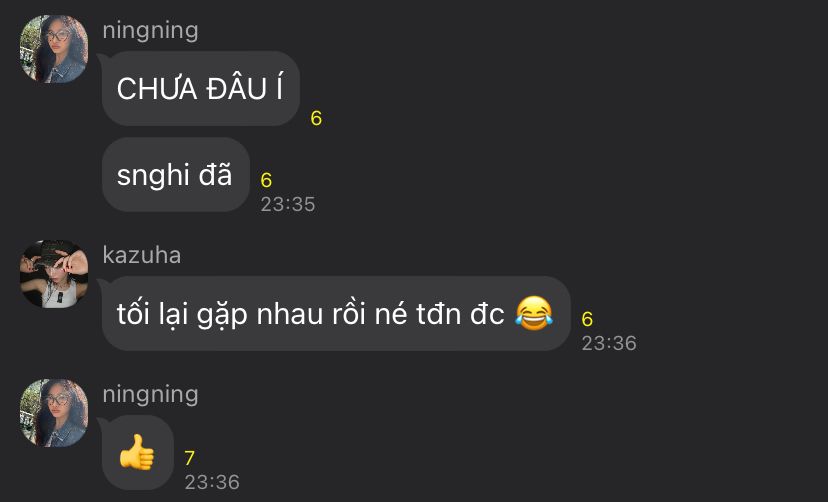The height and width of the screenshot is (502, 828).
Task: Click ningning's username above the thumbs-up bubble
Action: [x=150, y=394]
